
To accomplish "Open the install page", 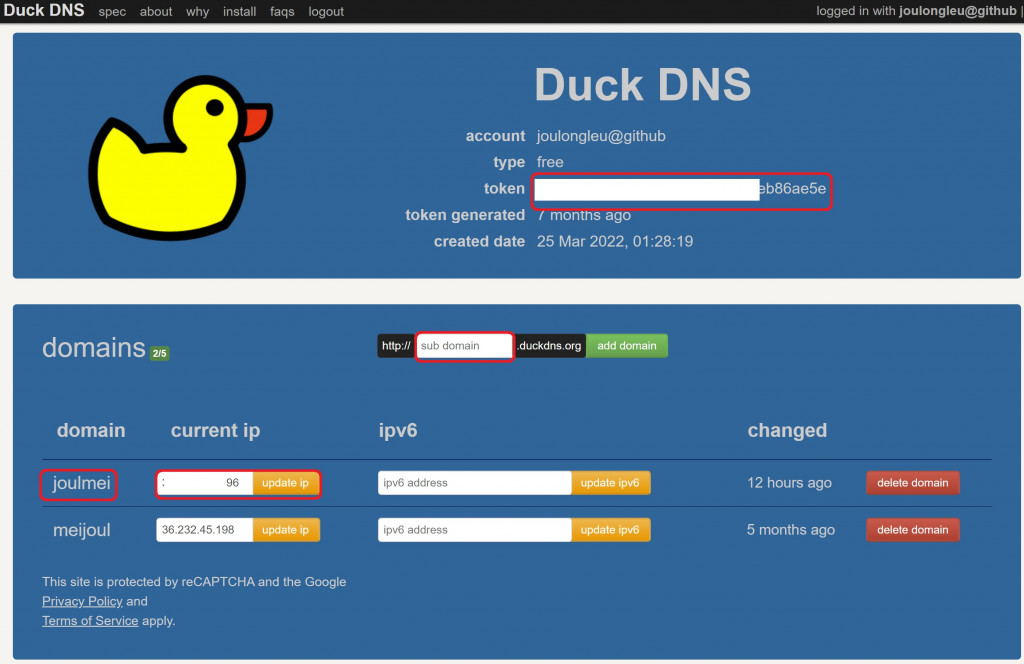I will (x=239, y=12).
